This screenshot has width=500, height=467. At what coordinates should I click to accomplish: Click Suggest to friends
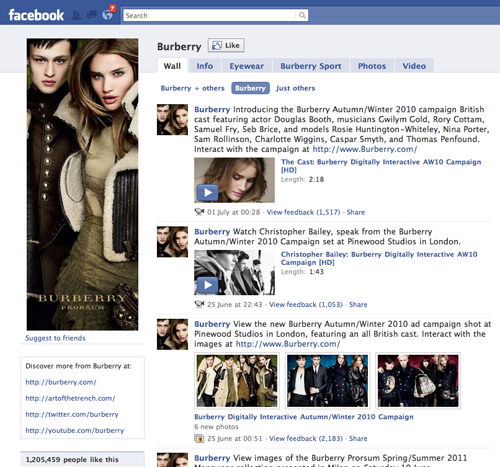click(55, 338)
